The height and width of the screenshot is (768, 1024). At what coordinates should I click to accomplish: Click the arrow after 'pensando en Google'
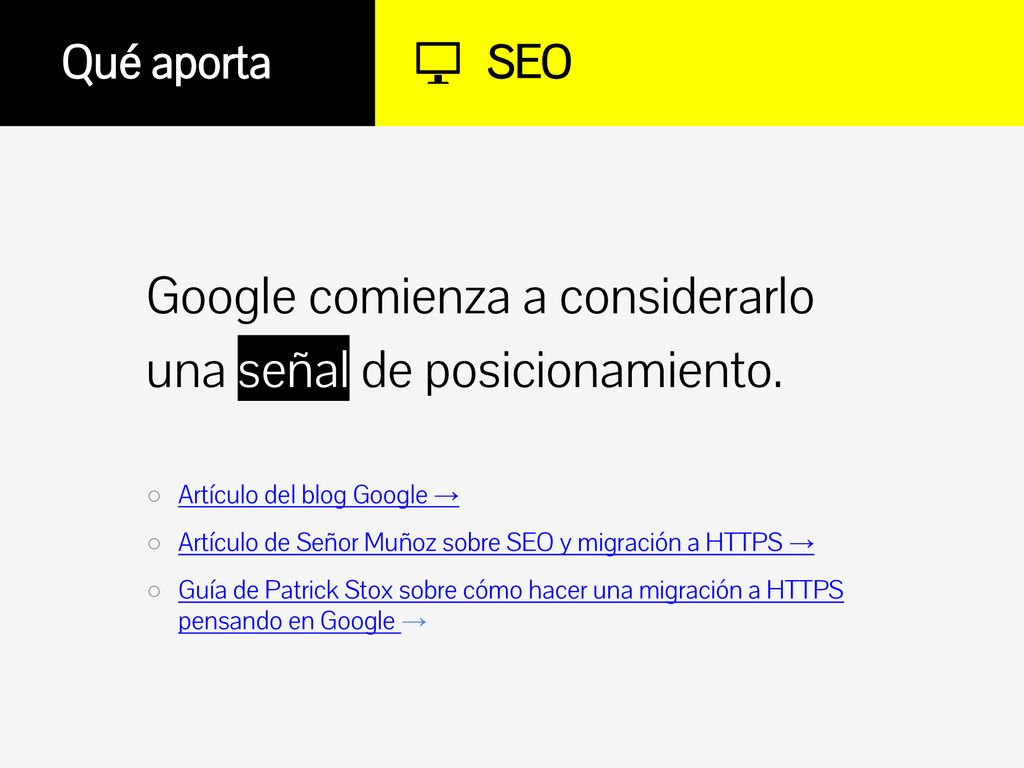pyautogui.click(x=414, y=622)
